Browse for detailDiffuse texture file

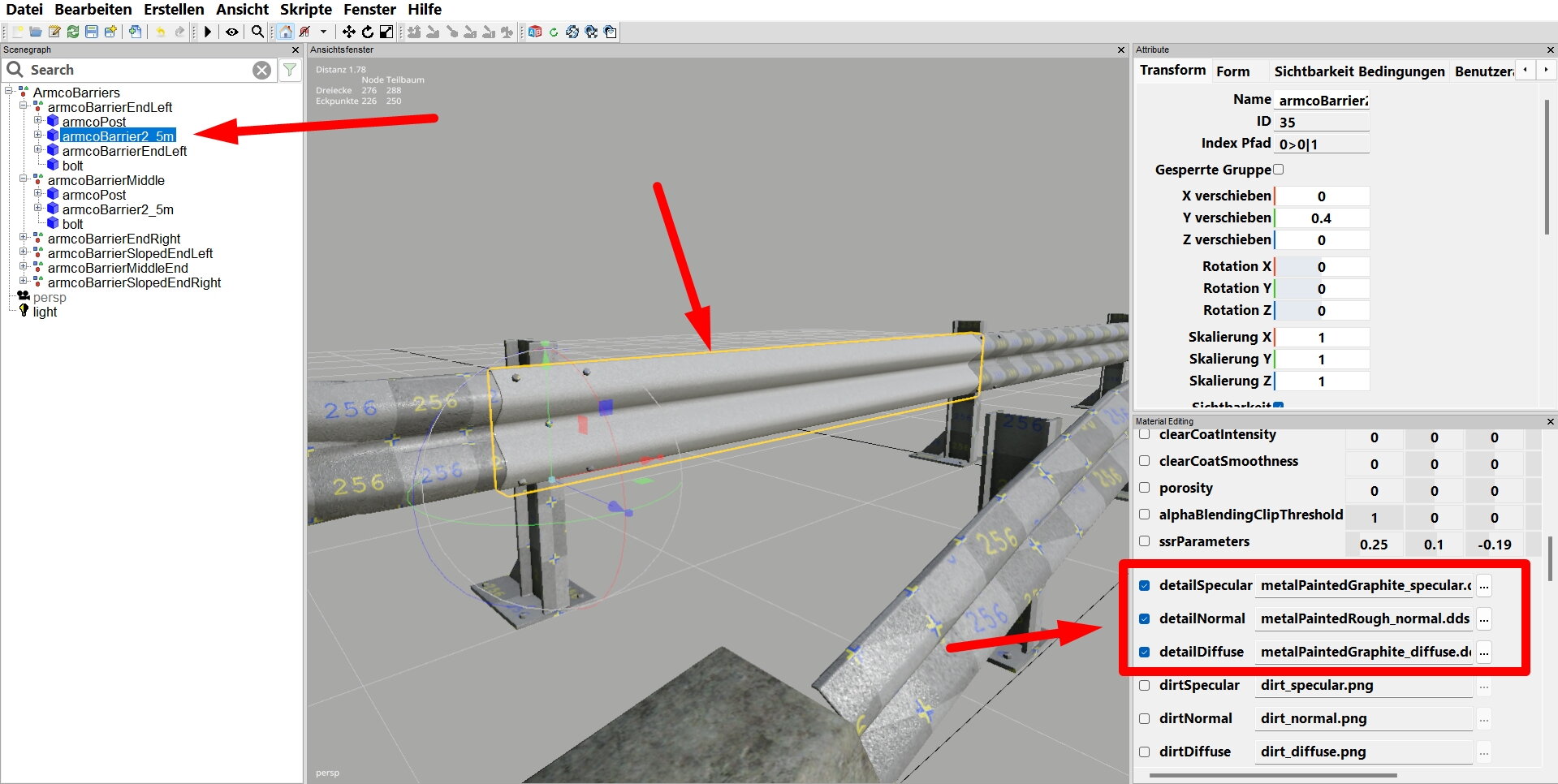tap(1483, 653)
